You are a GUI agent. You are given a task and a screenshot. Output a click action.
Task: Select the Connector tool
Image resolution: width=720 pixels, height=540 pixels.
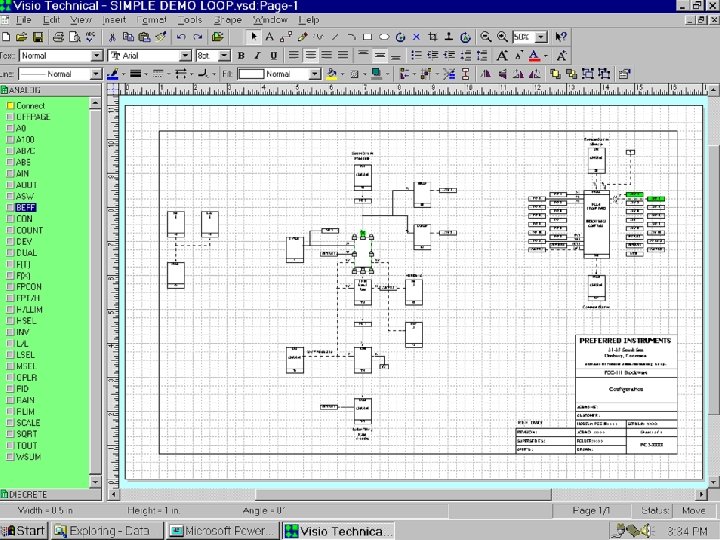click(x=286, y=37)
